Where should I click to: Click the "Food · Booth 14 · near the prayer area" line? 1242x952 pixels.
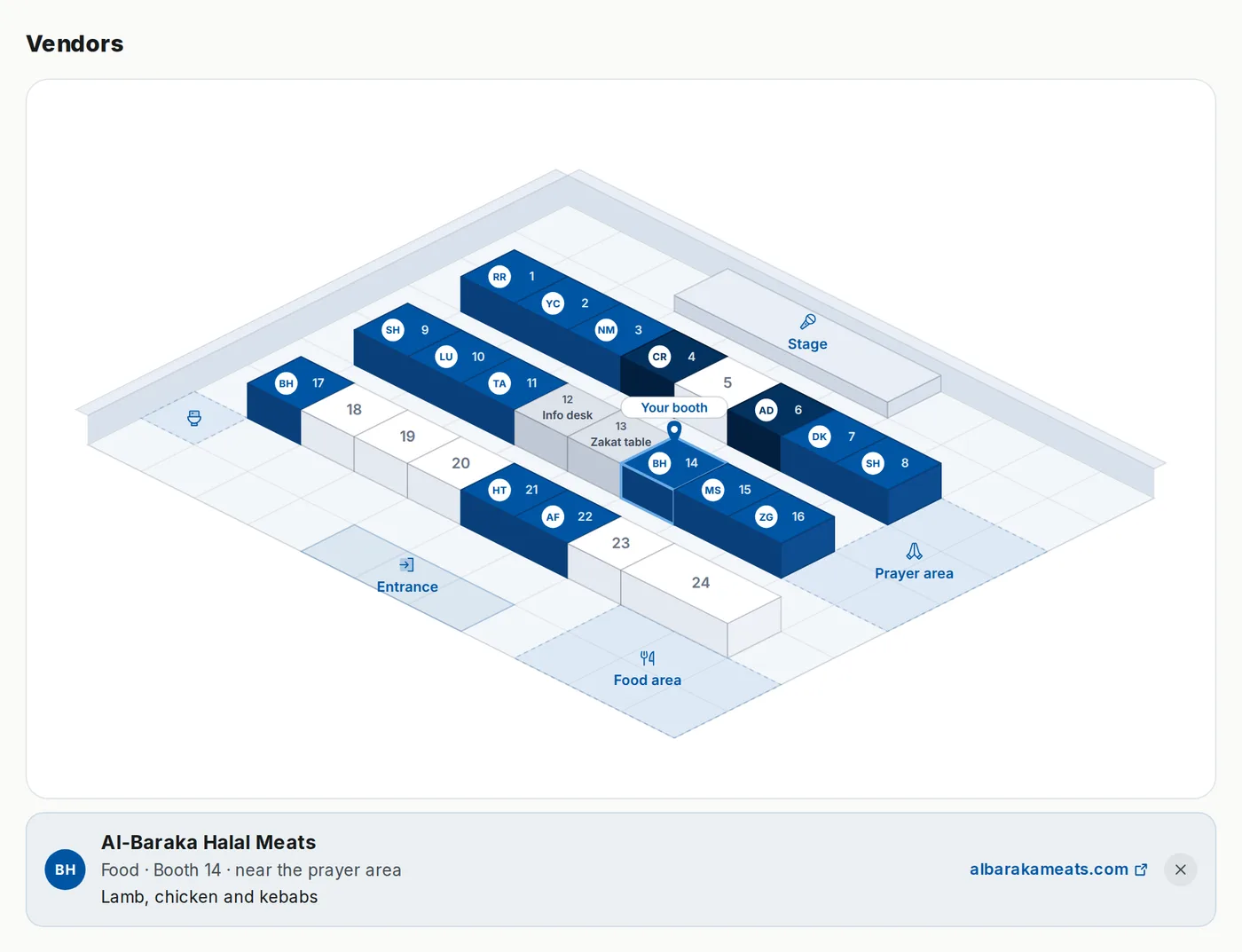click(x=251, y=870)
